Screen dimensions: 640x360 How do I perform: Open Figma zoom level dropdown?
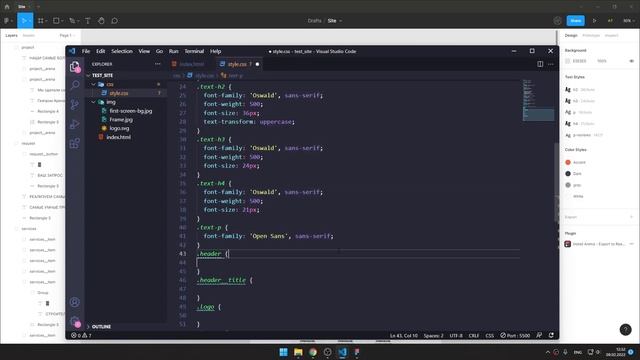click(628, 20)
